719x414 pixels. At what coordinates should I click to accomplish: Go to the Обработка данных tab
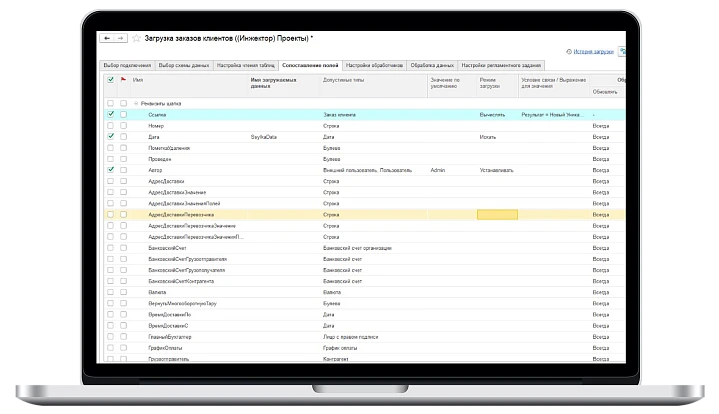pyautogui.click(x=432, y=64)
